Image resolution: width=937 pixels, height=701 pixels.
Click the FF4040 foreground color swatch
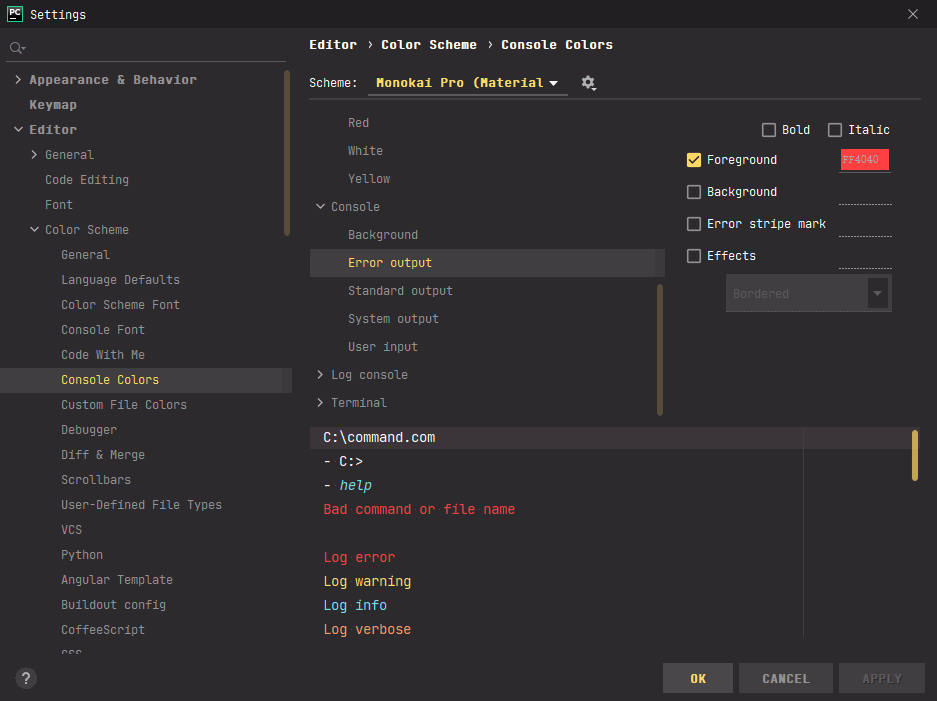865,160
